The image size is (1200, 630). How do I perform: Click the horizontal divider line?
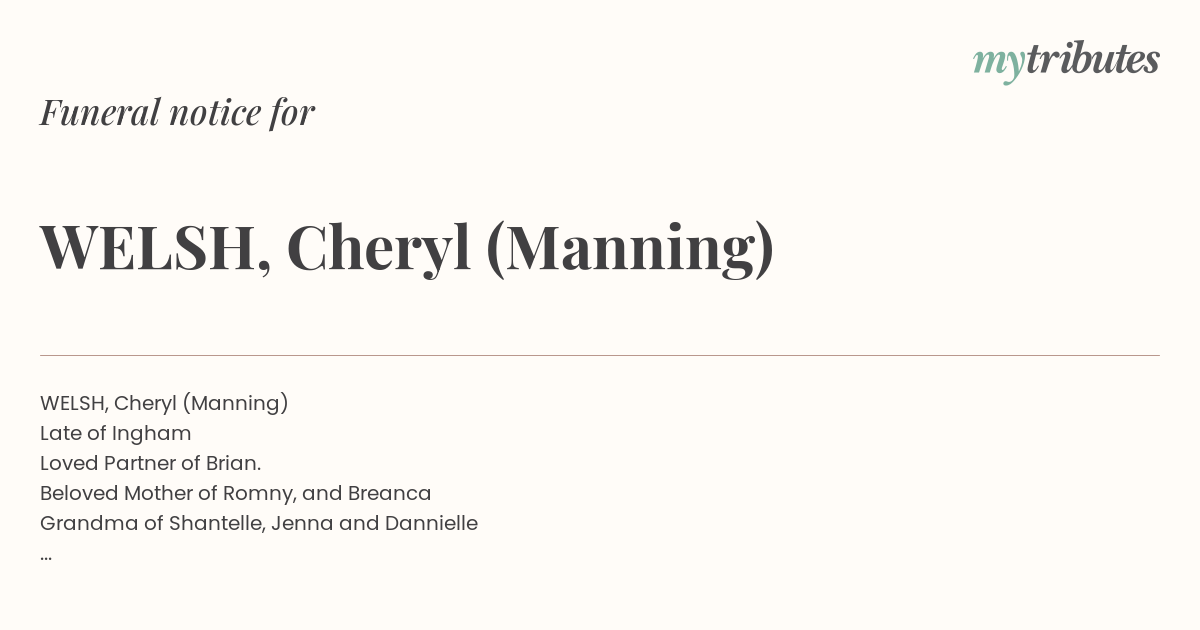click(x=600, y=355)
